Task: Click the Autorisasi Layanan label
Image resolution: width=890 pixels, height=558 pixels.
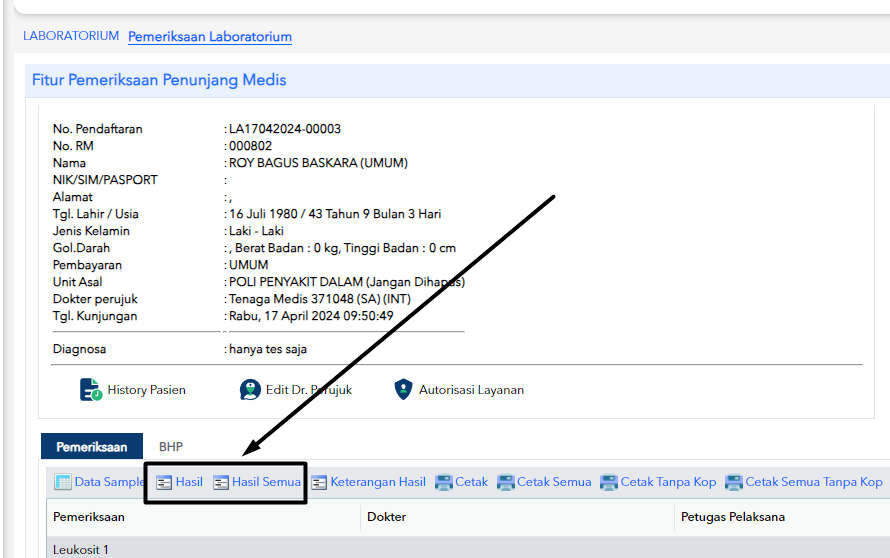Action: (471, 390)
